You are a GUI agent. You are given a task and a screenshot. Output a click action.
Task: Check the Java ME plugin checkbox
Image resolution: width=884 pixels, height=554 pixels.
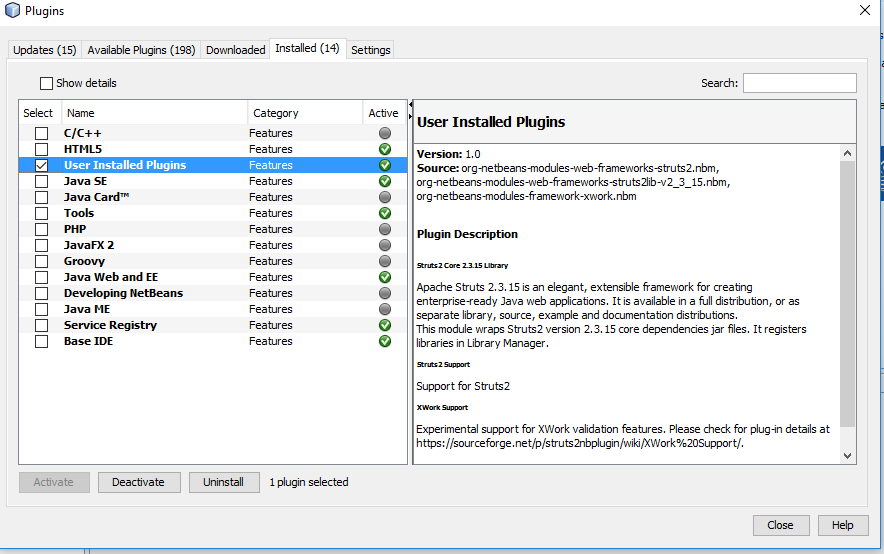click(x=41, y=309)
